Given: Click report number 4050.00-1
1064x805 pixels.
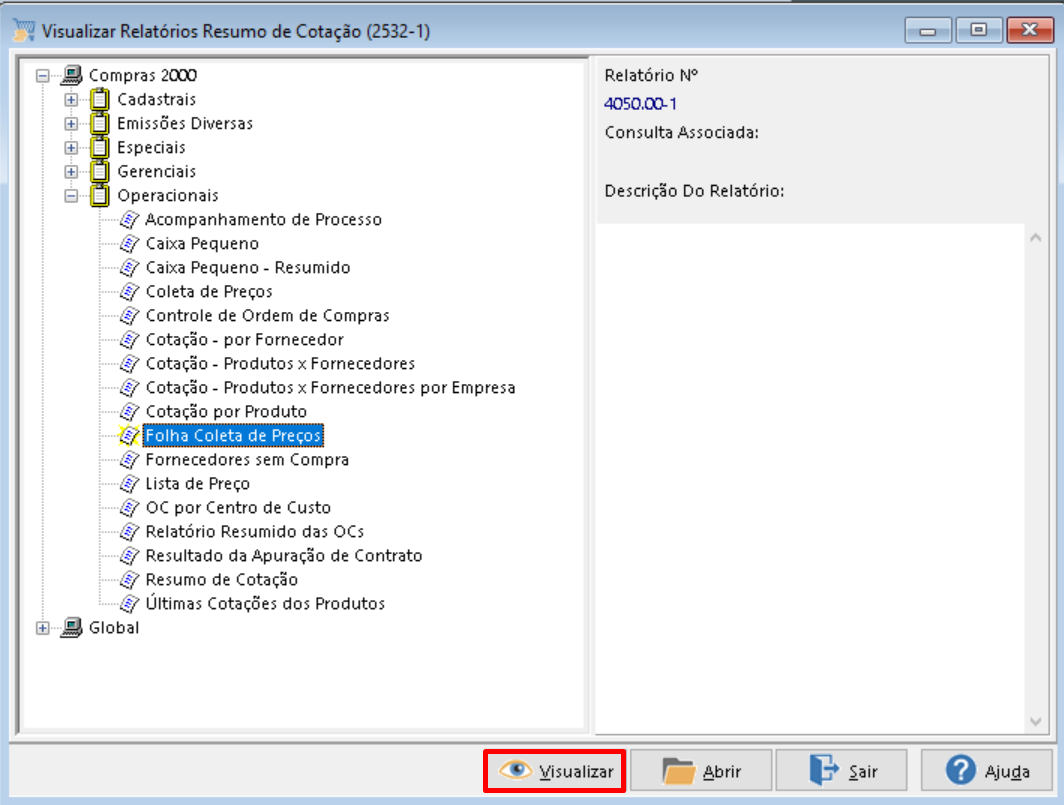Looking at the screenshot, I should click(x=640, y=104).
